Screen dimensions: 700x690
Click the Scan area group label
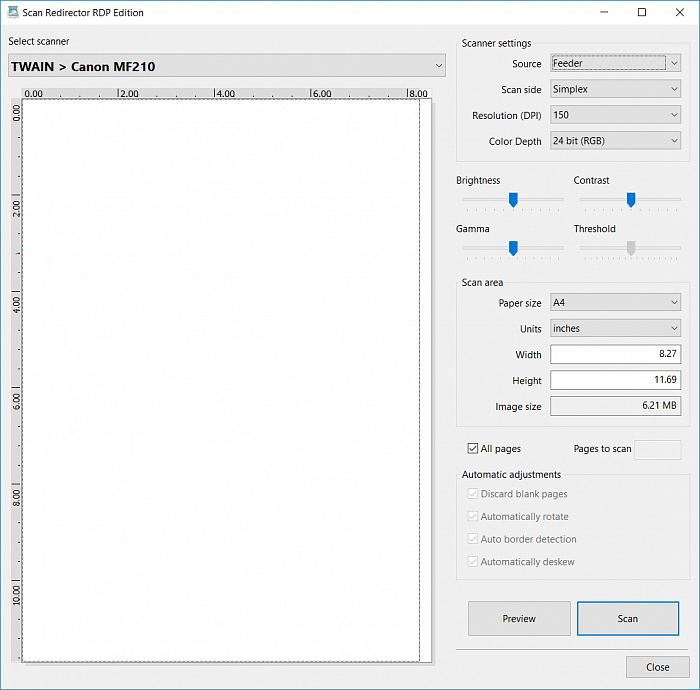click(482, 283)
